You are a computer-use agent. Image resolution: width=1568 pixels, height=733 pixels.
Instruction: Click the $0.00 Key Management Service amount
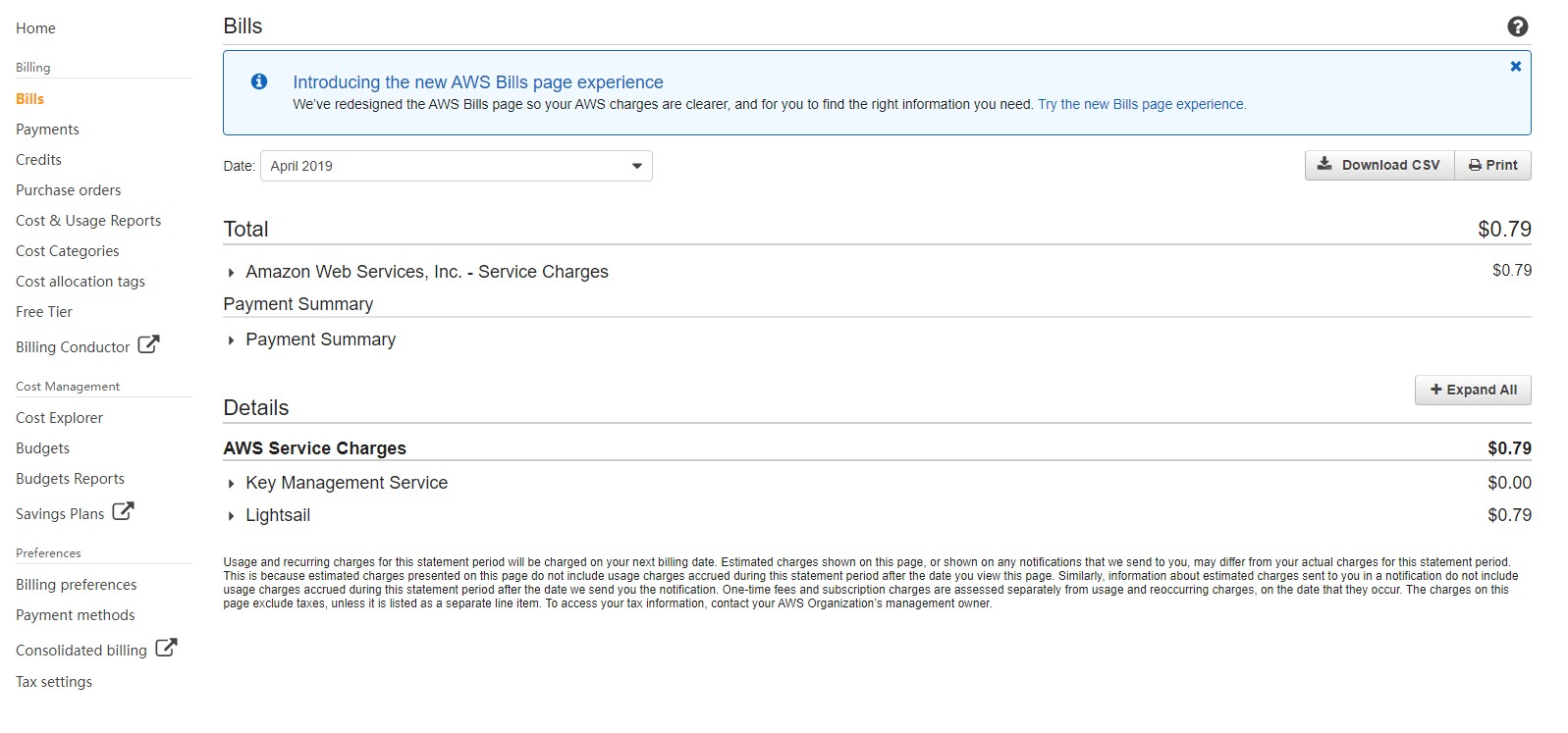[1509, 483]
